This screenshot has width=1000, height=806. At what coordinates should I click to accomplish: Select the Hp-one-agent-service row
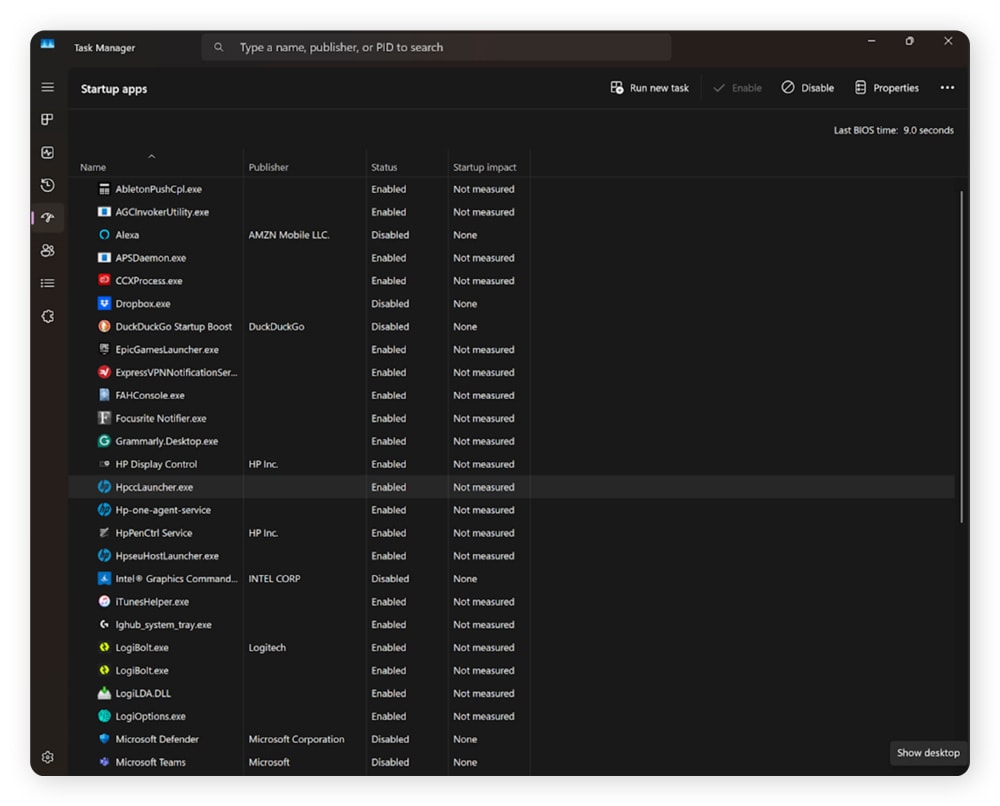[511, 510]
